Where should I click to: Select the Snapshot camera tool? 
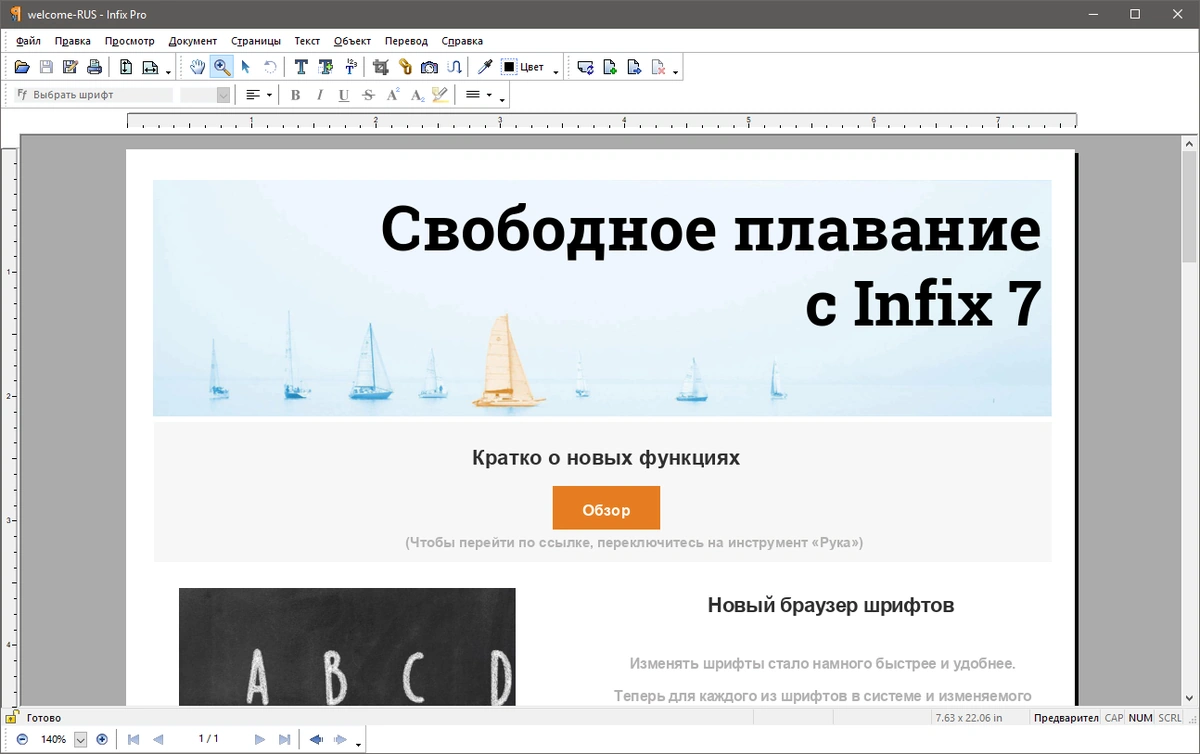pyautogui.click(x=429, y=67)
